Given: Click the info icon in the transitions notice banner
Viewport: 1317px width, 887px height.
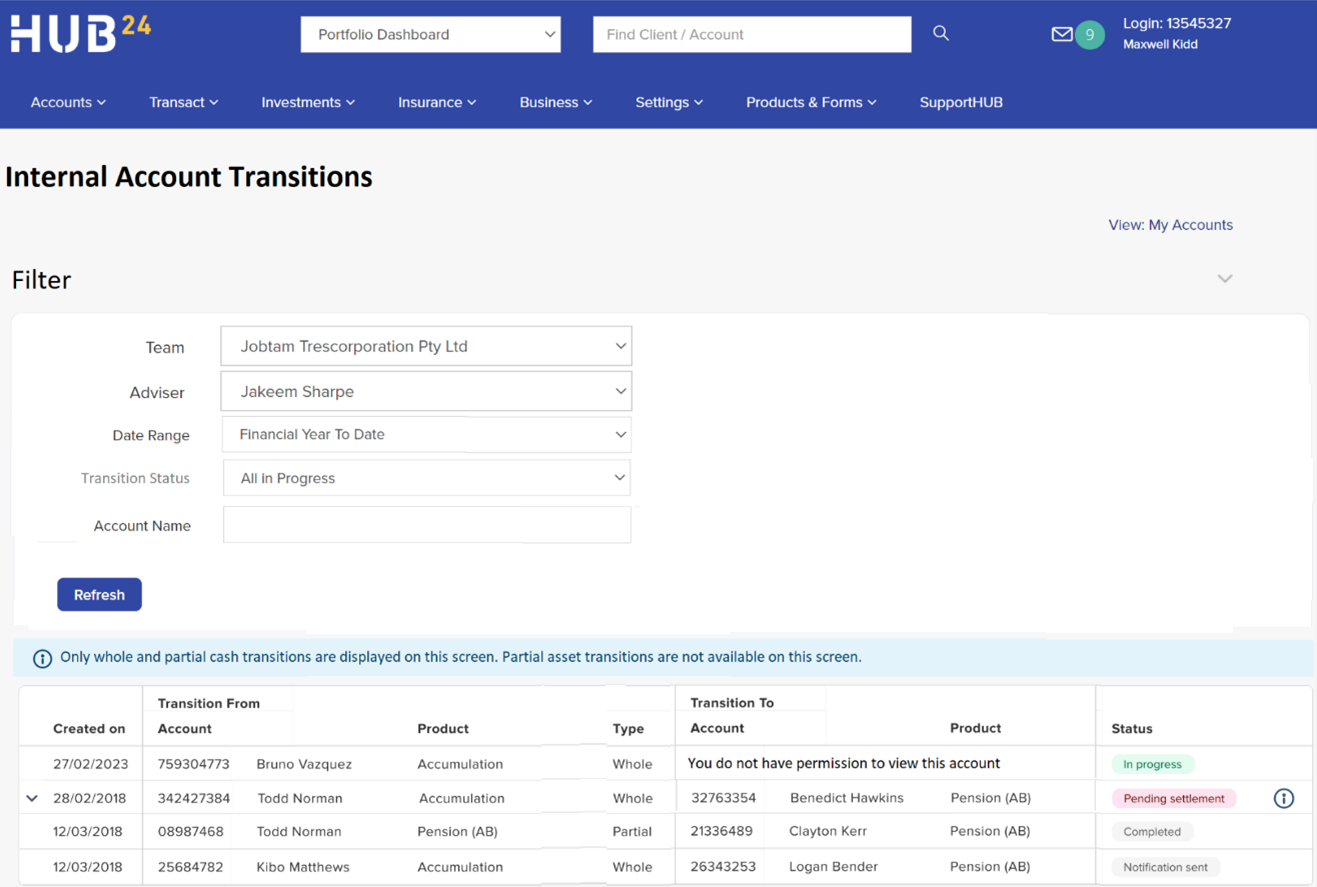Looking at the screenshot, I should (41, 658).
